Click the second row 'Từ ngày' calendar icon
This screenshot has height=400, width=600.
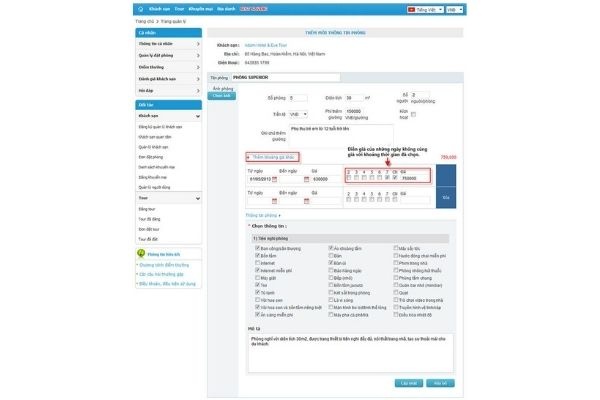point(274,201)
